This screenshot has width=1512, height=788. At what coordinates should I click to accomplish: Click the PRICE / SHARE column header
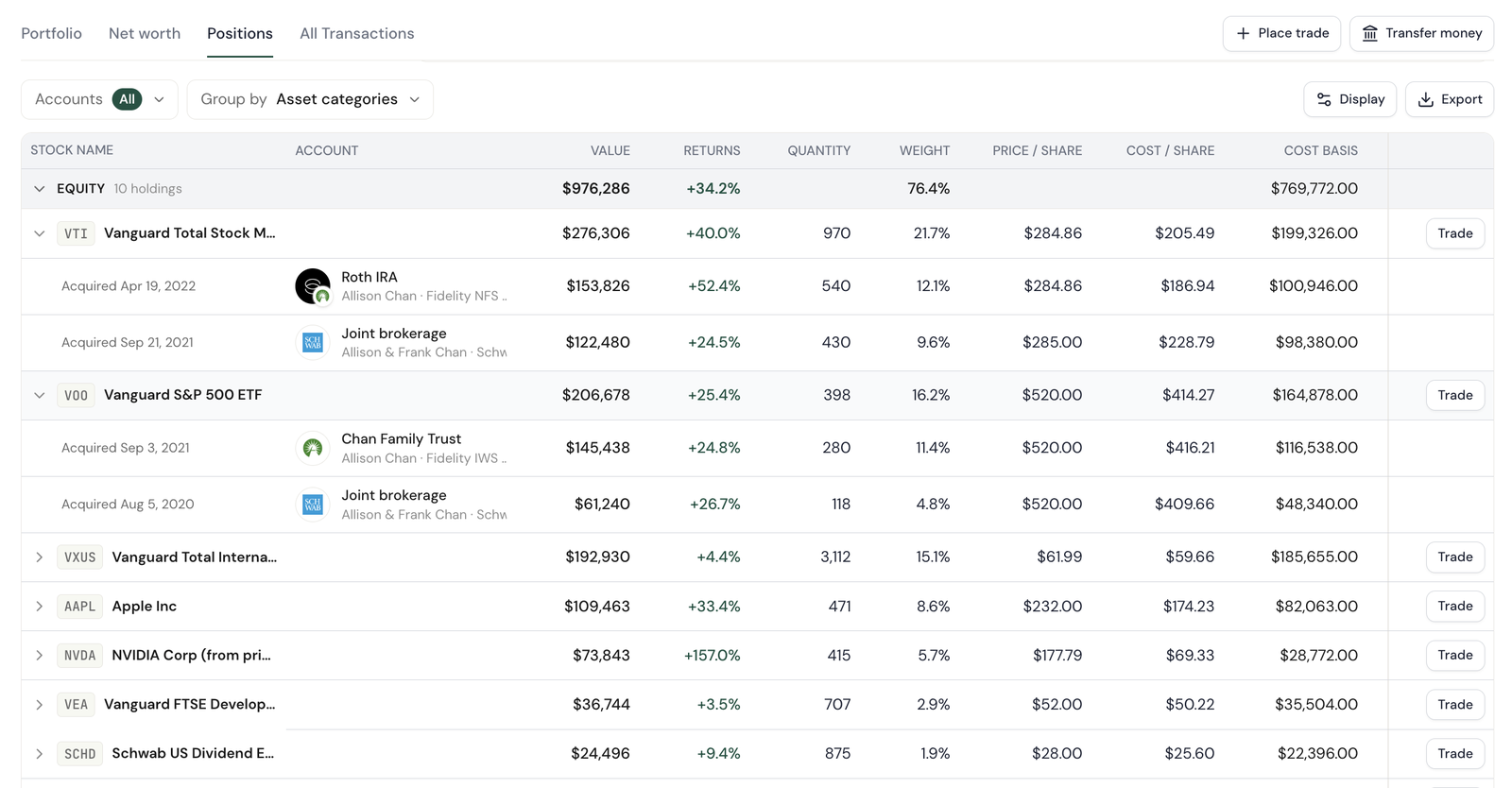pyautogui.click(x=1037, y=150)
